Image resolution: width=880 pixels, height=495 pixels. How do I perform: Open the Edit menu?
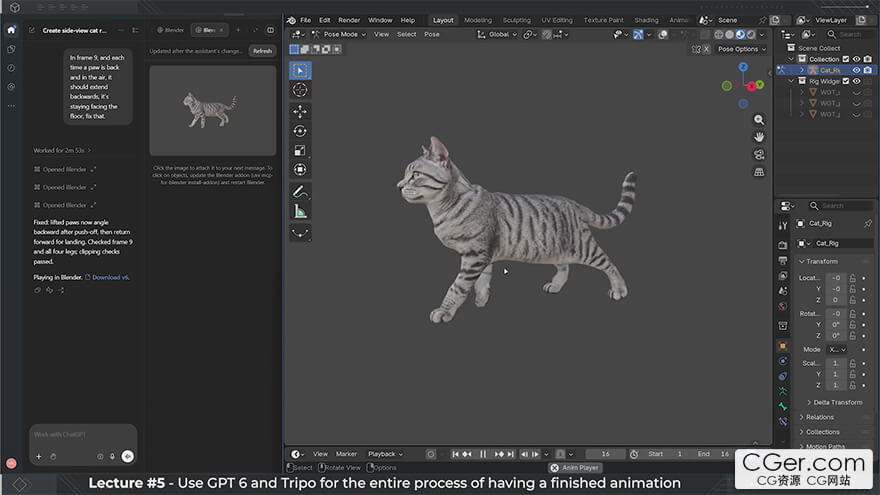pyautogui.click(x=325, y=20)
